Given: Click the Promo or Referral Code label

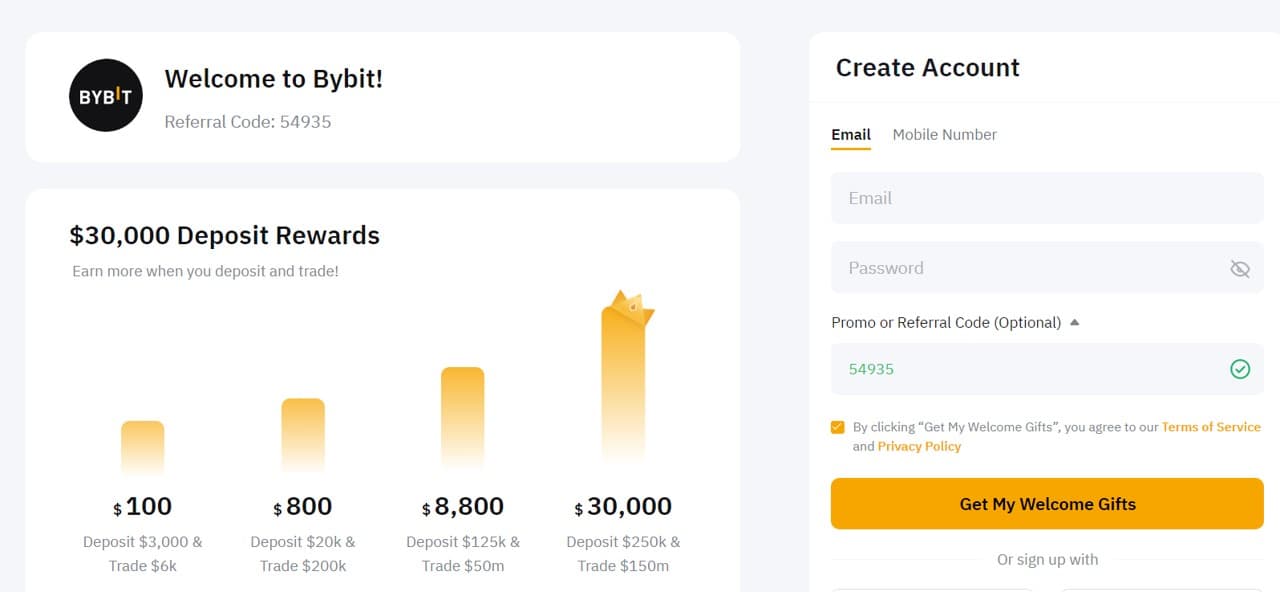Looking at the screenshot, I should pyautogui.click(x=946, y=322).
